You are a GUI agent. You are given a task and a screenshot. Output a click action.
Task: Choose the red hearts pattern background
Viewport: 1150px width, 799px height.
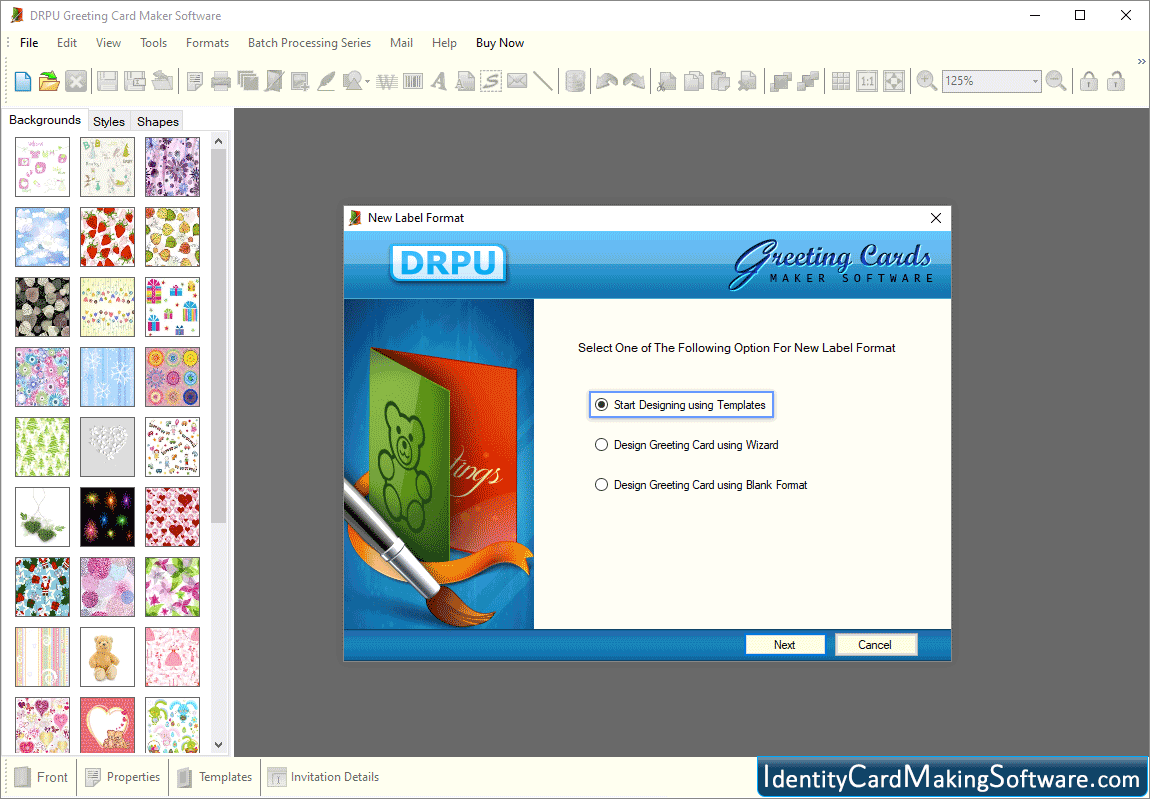pos(172,517)
